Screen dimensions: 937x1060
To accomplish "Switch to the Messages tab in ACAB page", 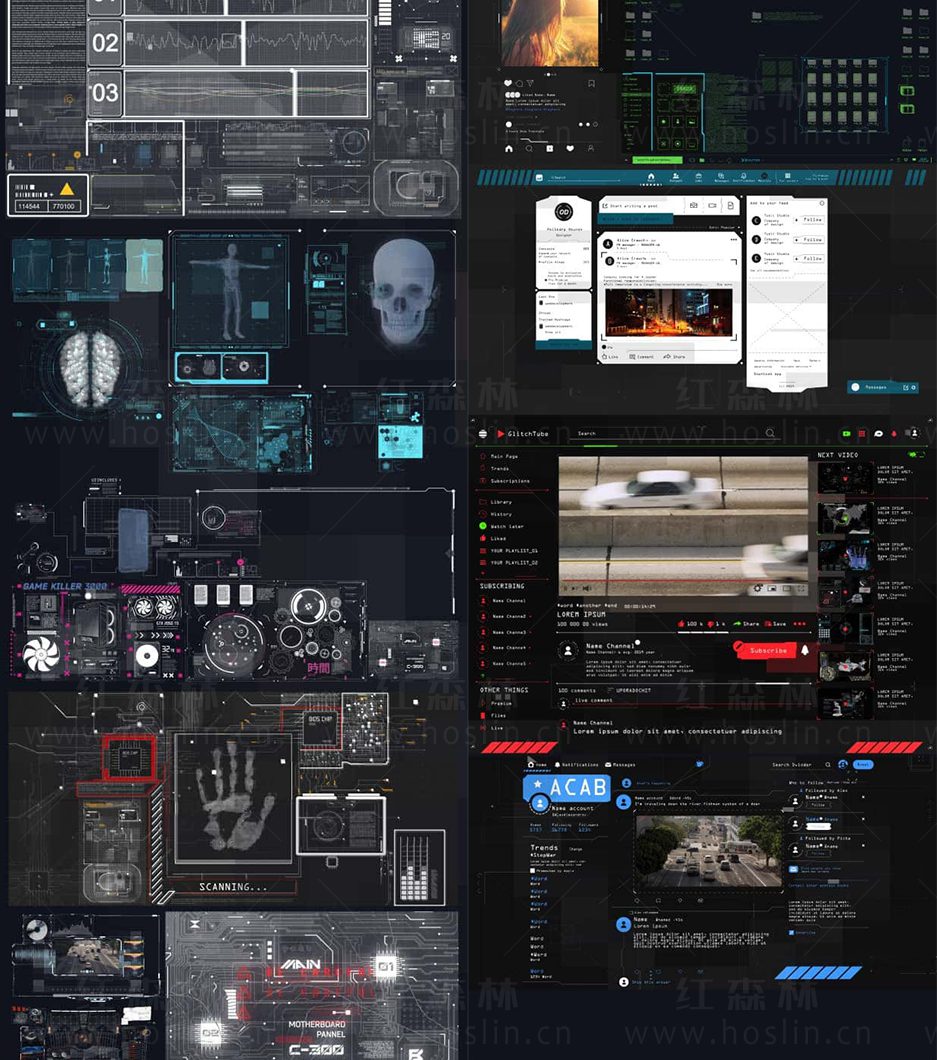I will coord(620,765).
